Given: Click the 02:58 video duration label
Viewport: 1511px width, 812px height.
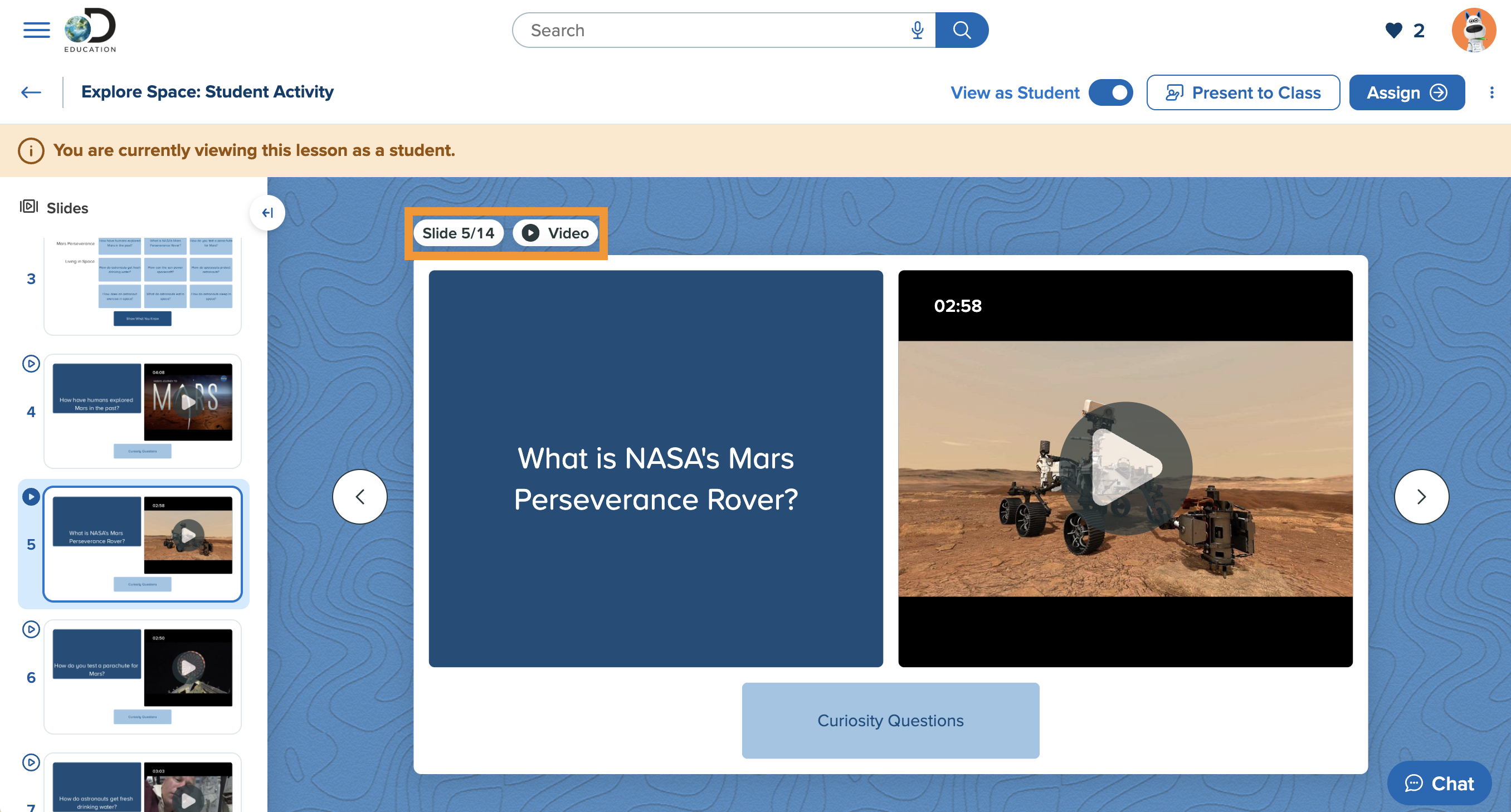Looking at the screenshot, I should click(958, 306).
